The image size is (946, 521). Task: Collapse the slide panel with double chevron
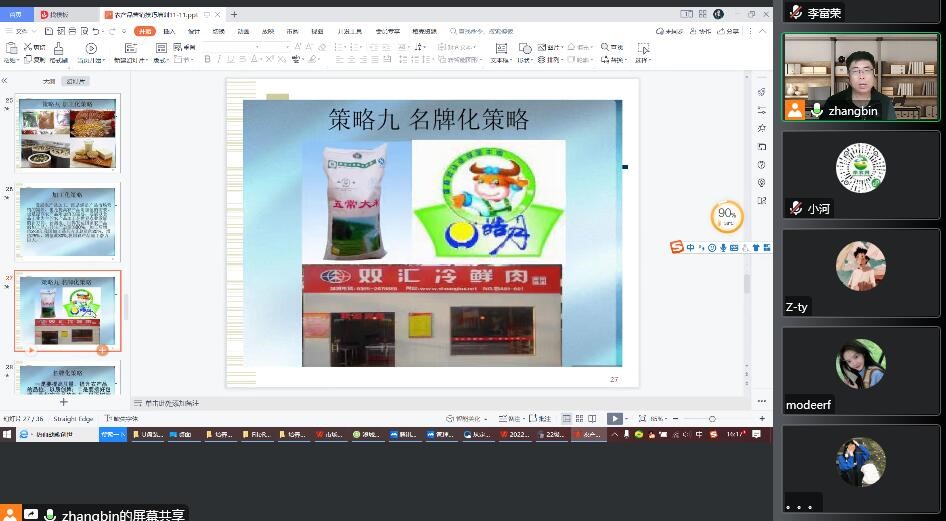5,80
